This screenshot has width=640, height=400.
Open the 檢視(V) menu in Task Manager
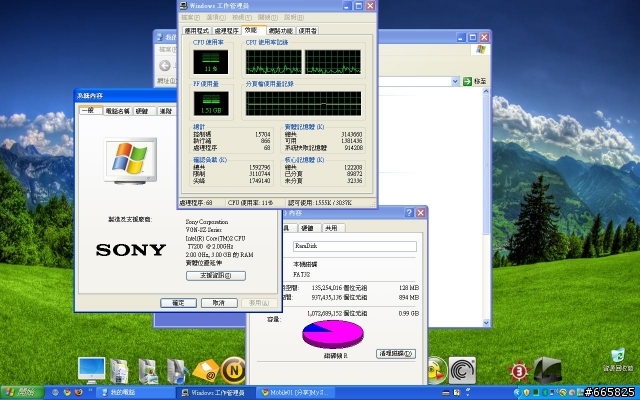click(x=242, y=18)
